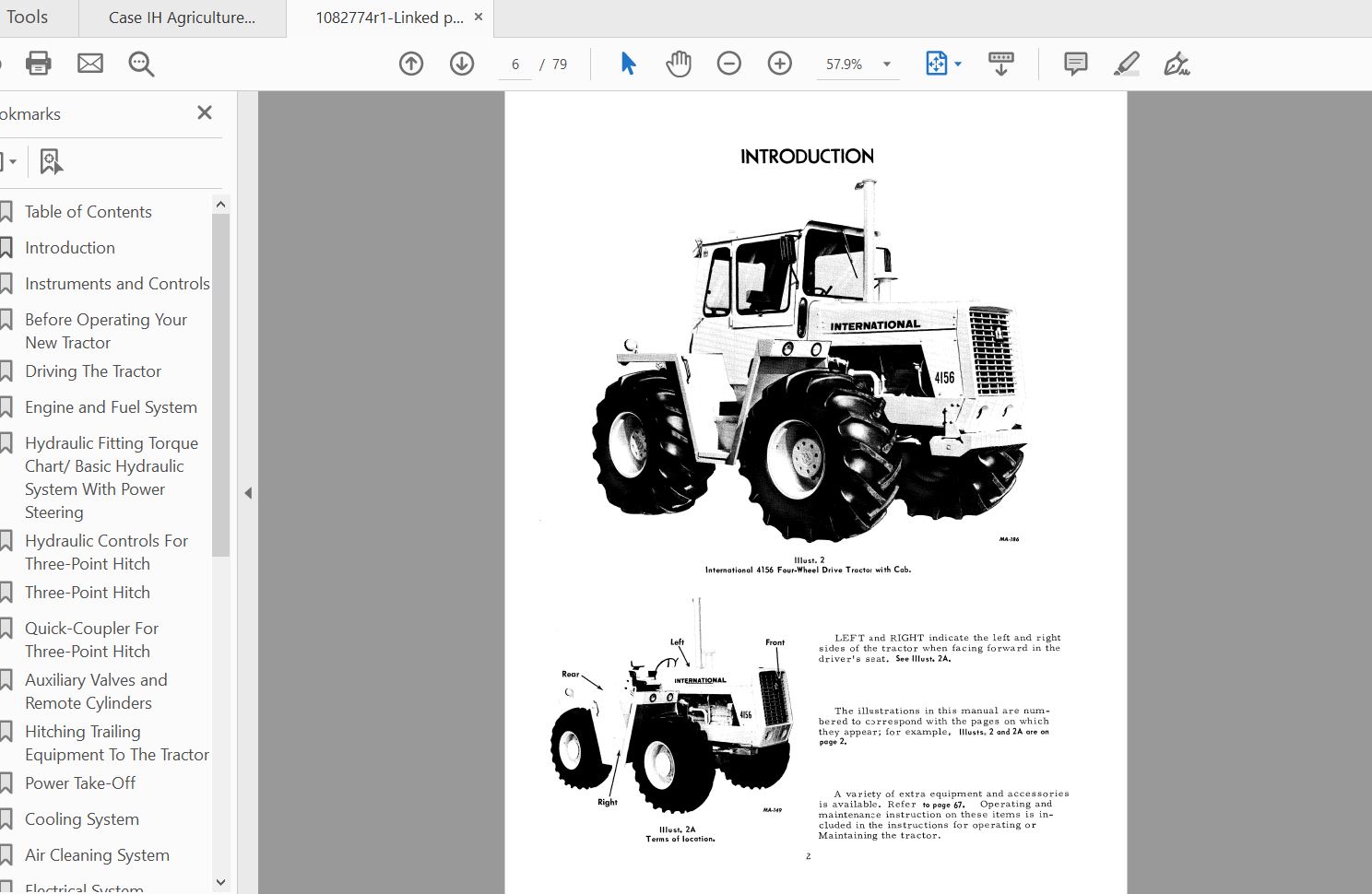Open the Sign document pen tool
This screenshot has height=894, width=1372.
[x=1177, y=64]
